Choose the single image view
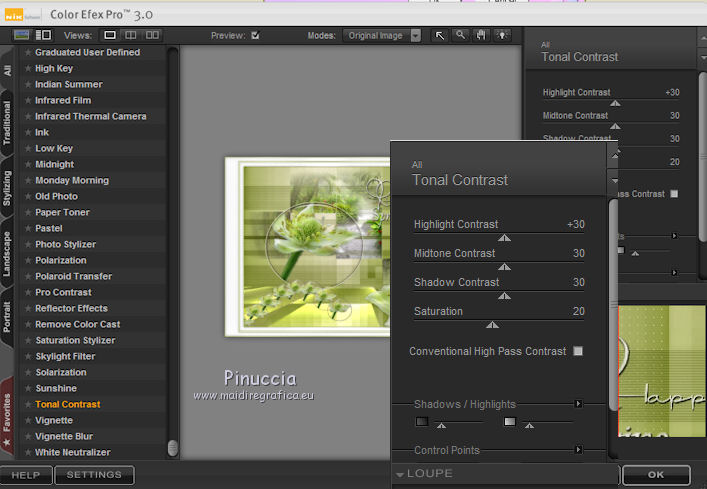The height and width of the screenshot is (489, 707). click(x=110, y=35)
